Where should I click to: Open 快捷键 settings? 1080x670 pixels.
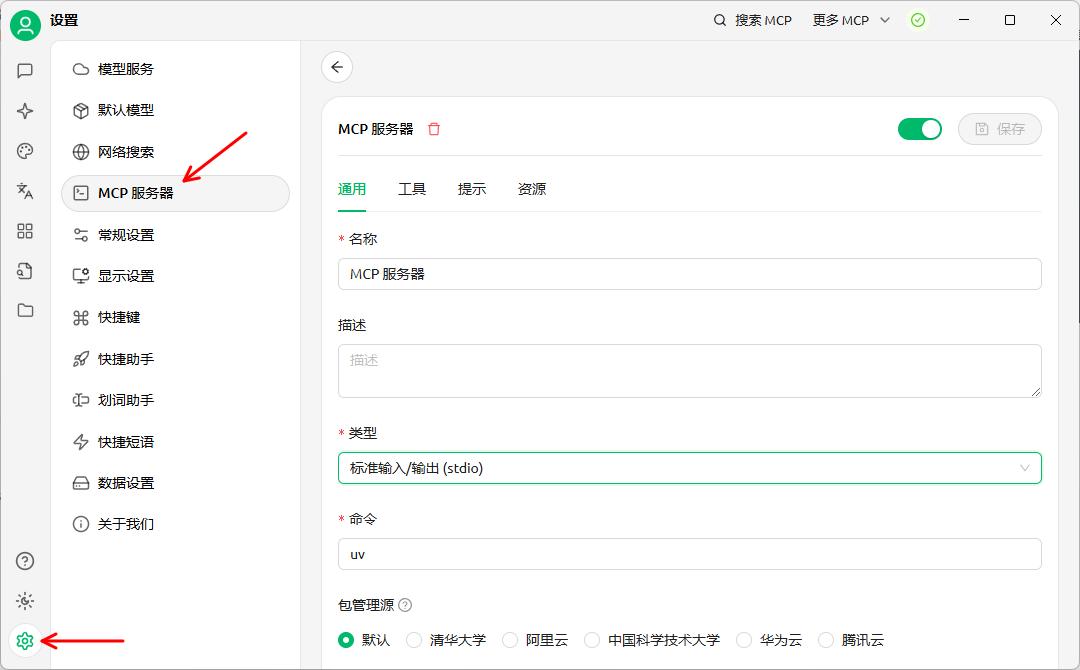(175, 317)
